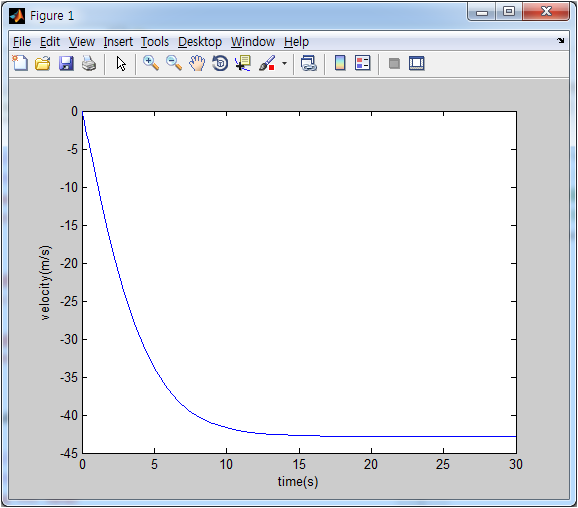Activate the Pan hand tool
The height and width of the screenshot is (508, 578).
pos(197,63)
